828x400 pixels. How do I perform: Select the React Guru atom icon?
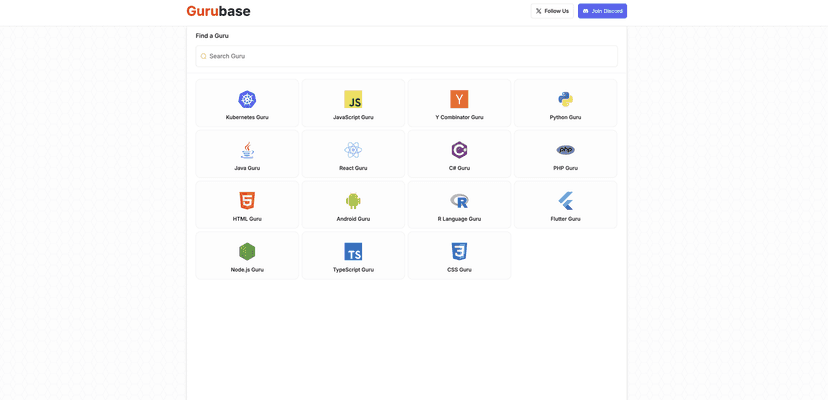[x=353, y=150]
